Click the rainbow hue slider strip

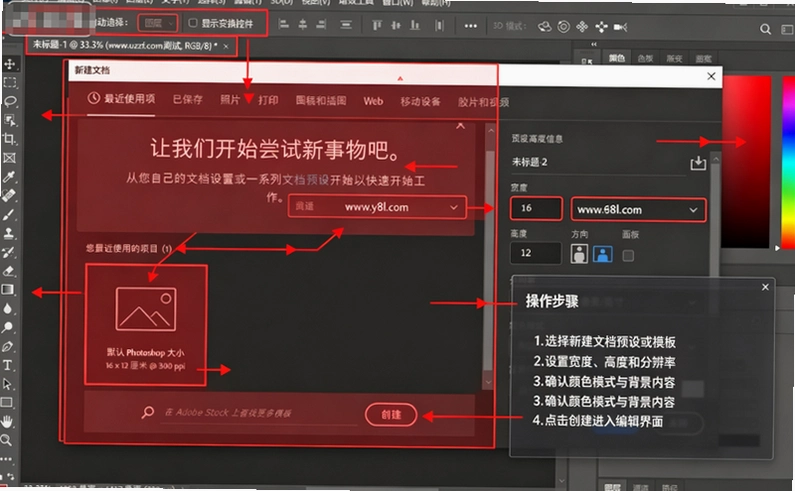[788, 162]
